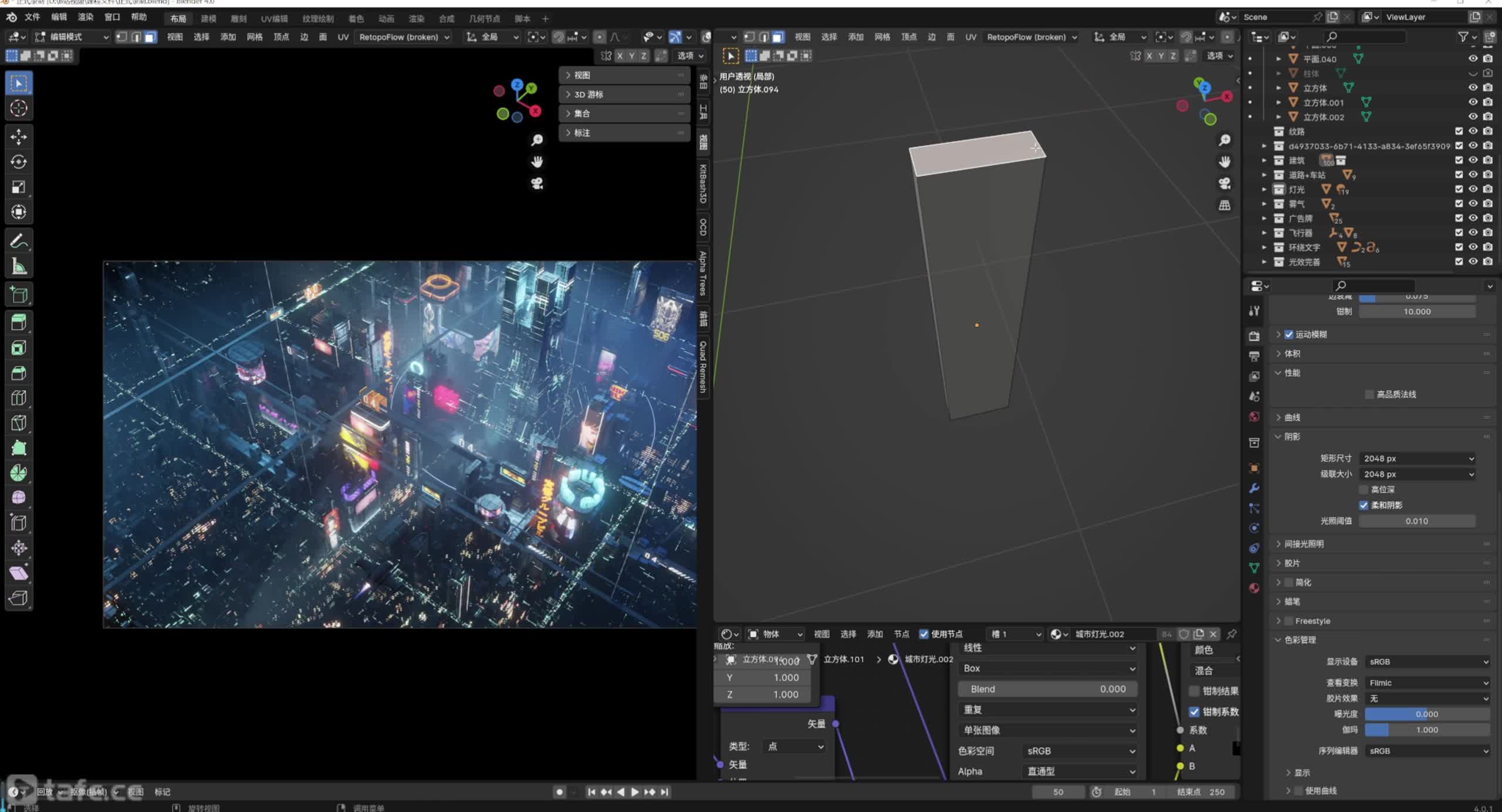Uncheck the 灯光 collection checkbox
The image size is (1502, 812).
point(1459,189)
